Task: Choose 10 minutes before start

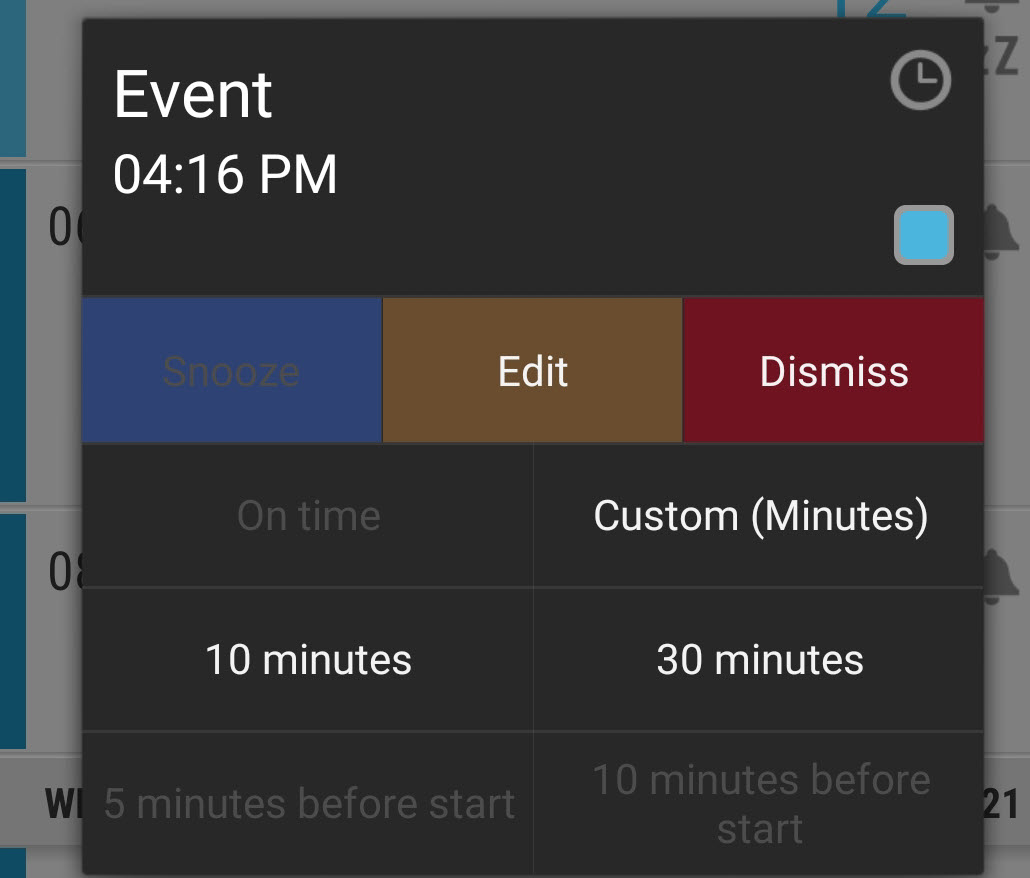Action: [760, 803]
